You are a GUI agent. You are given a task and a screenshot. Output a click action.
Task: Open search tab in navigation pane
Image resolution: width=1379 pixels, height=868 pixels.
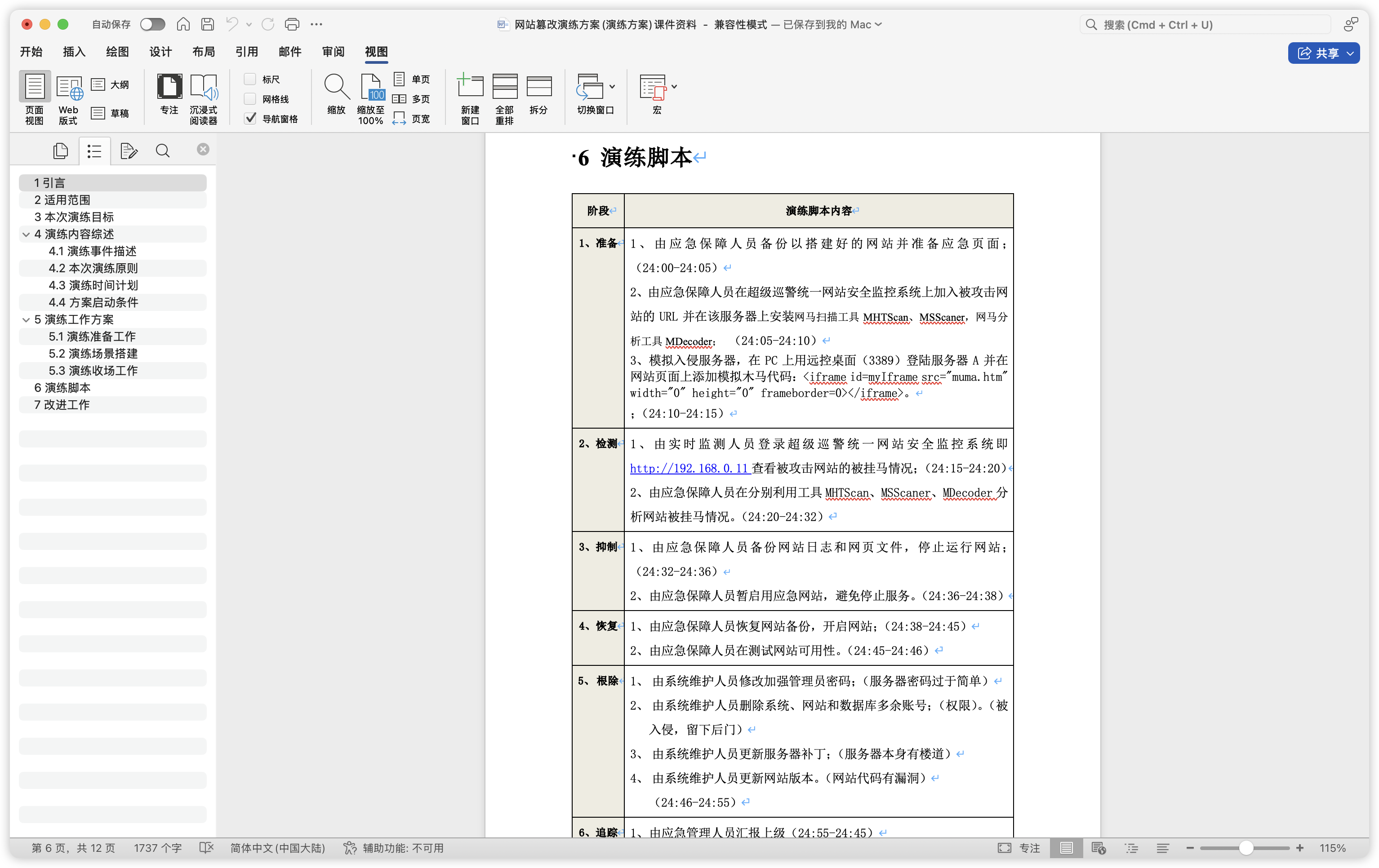[x=163, y=151]
